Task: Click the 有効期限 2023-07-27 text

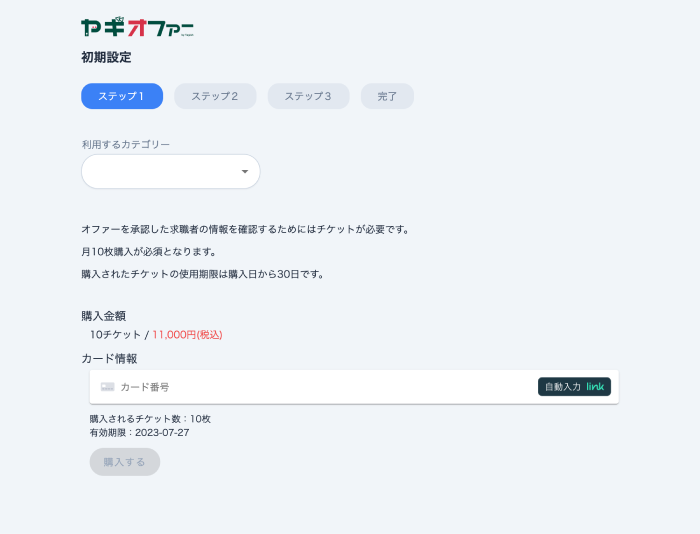Action: [x=139, y=432]
